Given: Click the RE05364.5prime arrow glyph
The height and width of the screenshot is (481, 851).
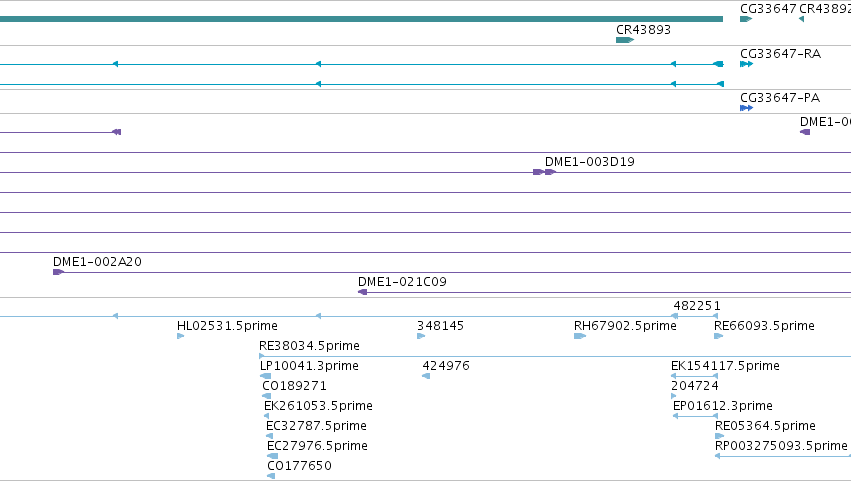Looking at the screenshot, I should (x=719, y=436).
